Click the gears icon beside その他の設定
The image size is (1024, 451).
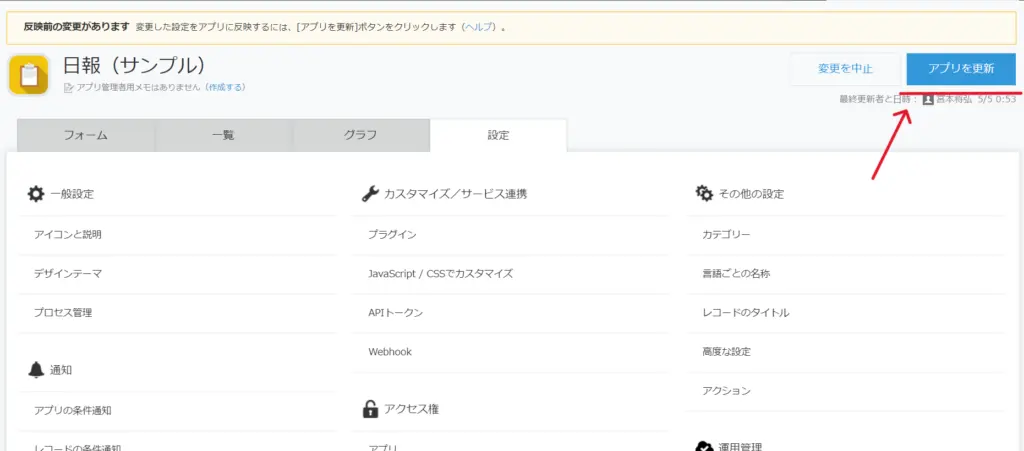pos(704,193)
